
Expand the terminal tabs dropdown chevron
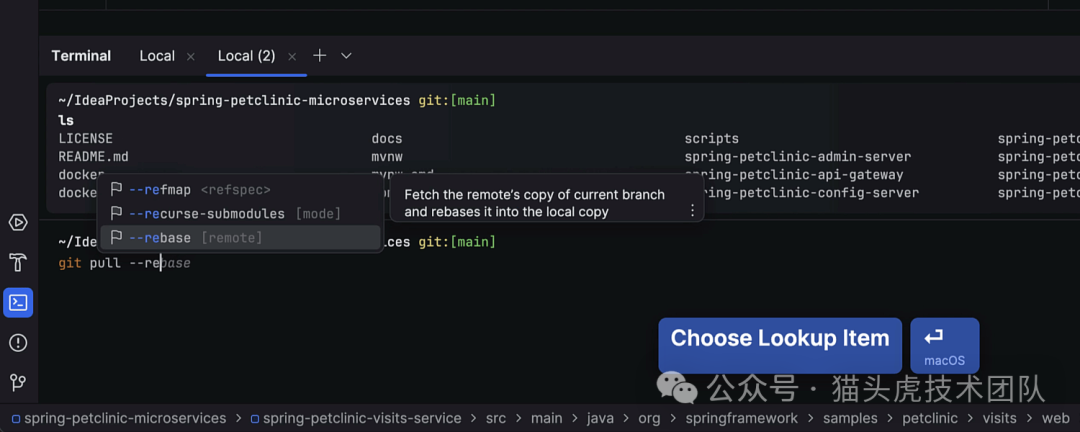(346, 56)
